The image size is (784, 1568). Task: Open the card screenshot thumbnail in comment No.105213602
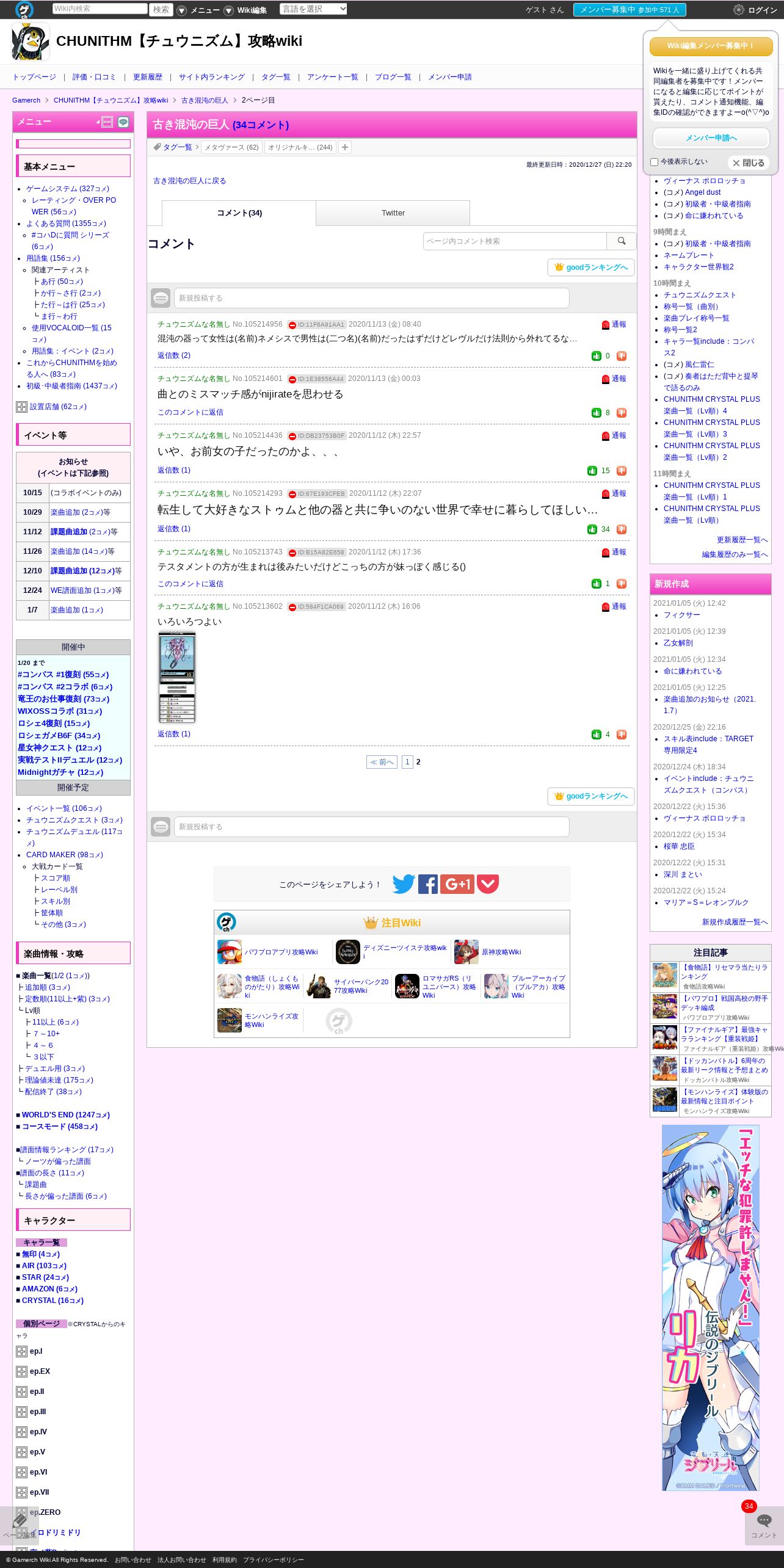(x=177, y=678)
